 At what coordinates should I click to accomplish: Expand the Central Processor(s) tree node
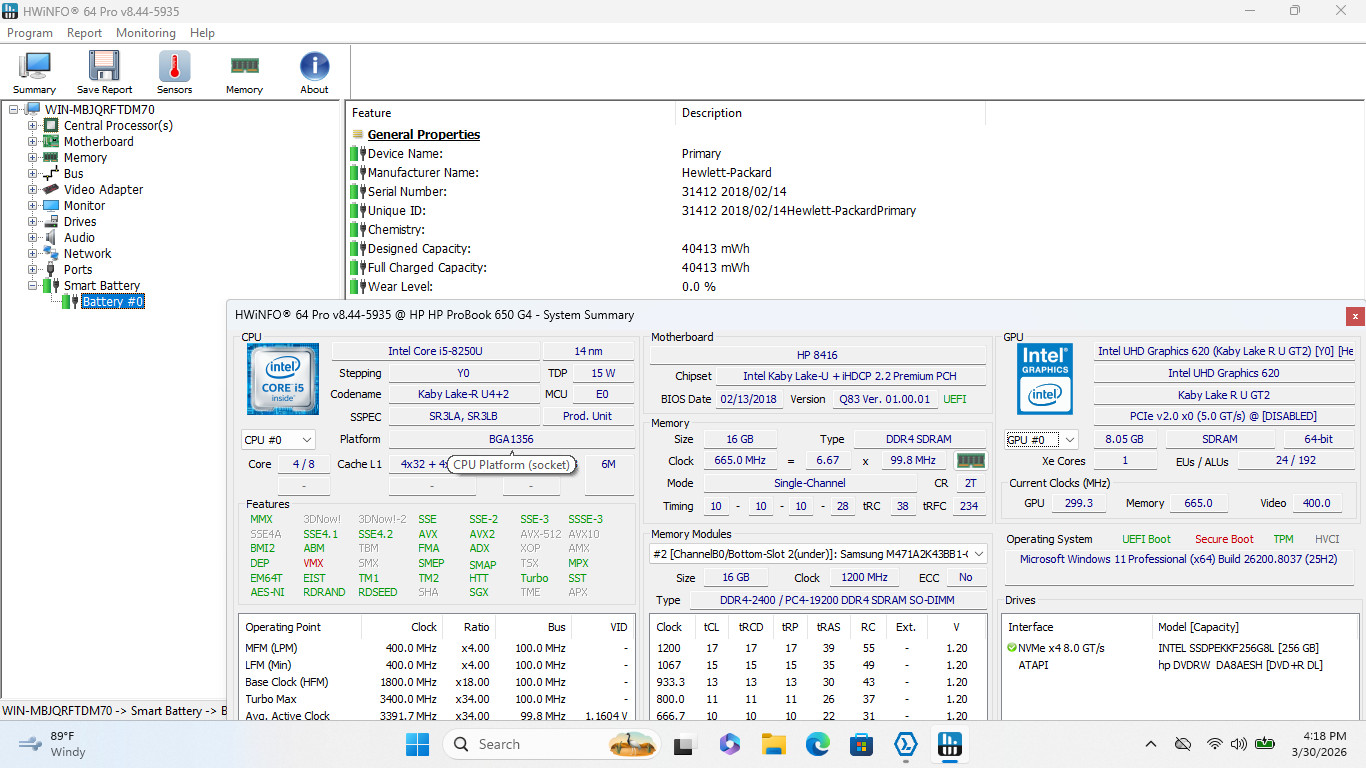point(33,126)
